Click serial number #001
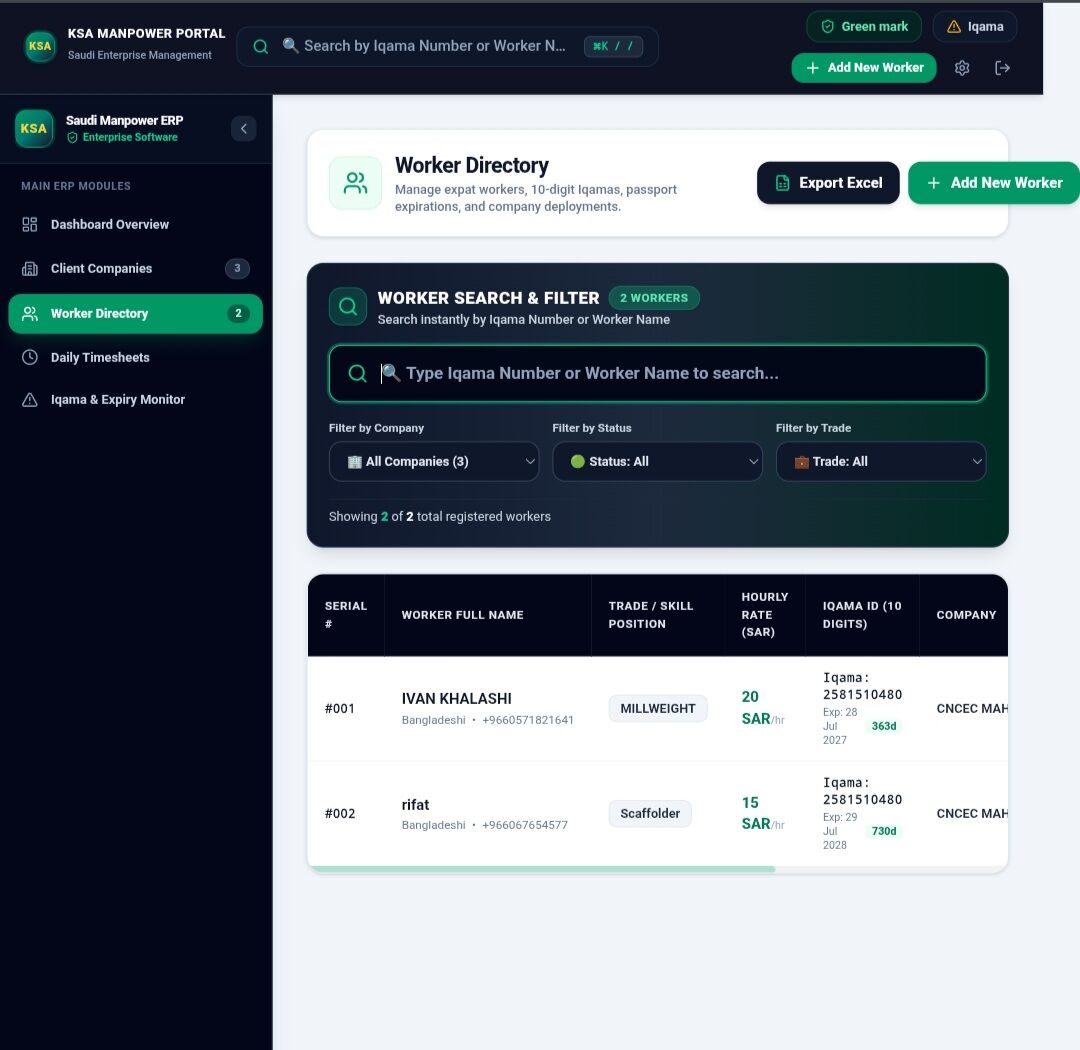The height and width of the screenshot is (1050, 1080). [x=340, y=708]
